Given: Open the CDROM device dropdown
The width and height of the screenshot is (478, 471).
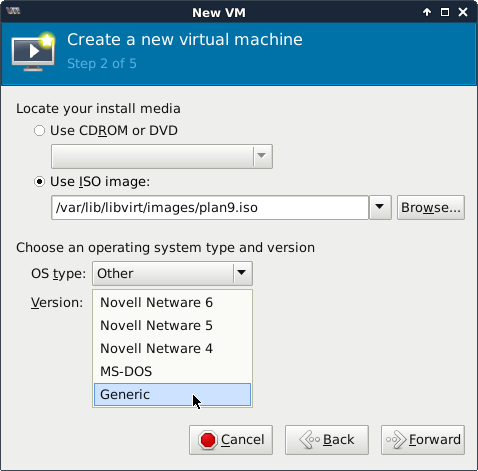Looking at the screenshot, I should click(162, 156).
